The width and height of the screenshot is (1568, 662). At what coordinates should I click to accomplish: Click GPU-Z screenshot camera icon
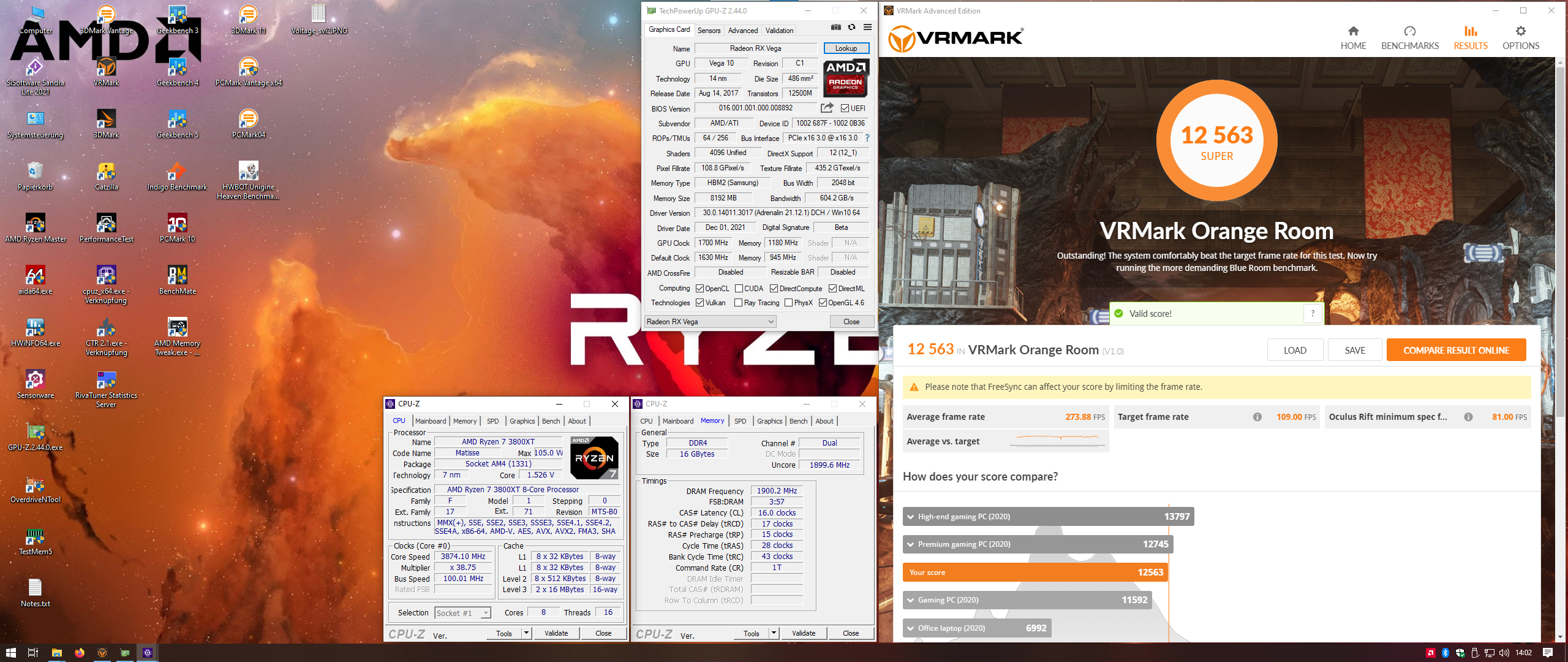tap(835, 28)
